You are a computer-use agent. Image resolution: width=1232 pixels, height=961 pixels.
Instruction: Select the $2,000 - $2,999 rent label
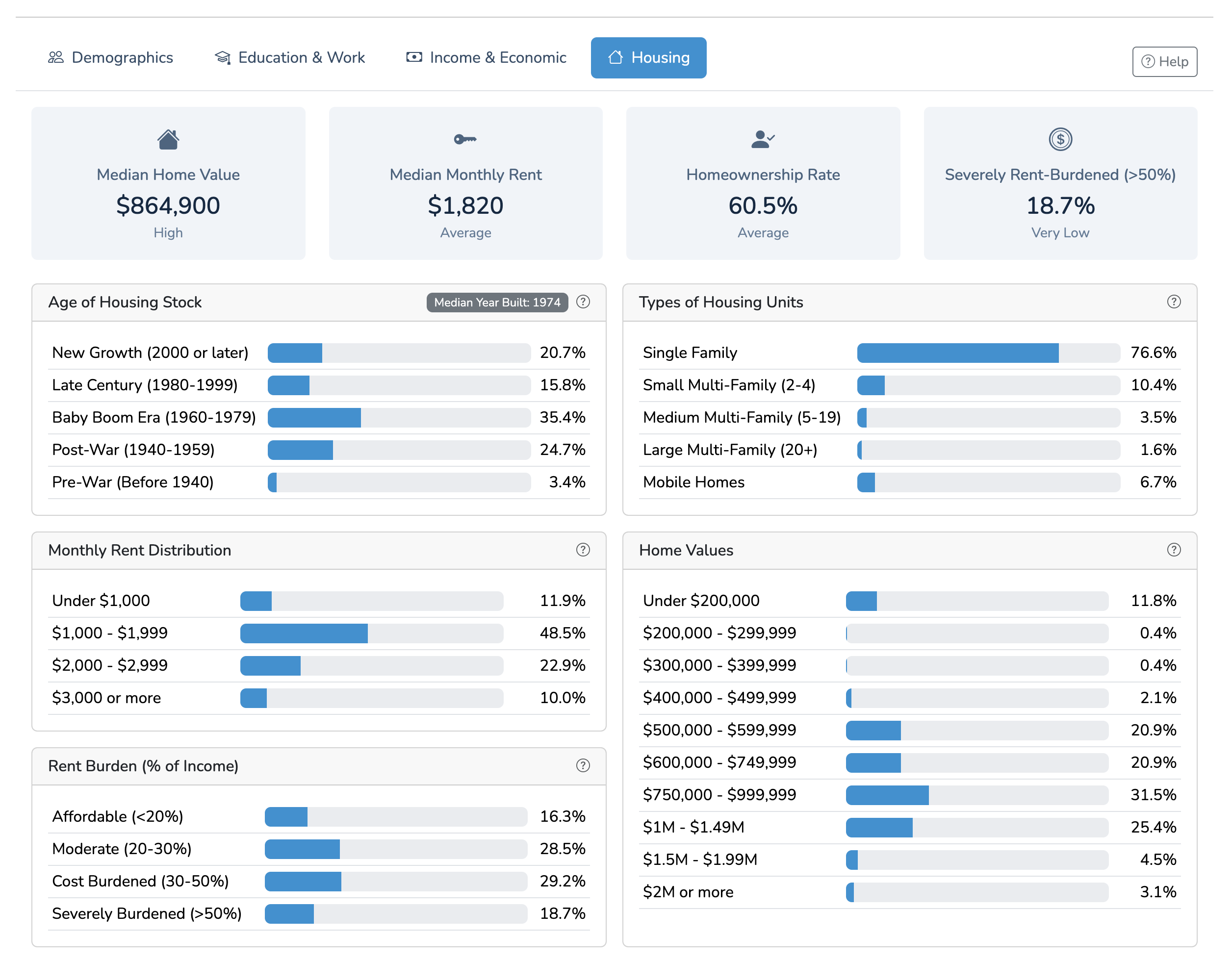(110, 665)
